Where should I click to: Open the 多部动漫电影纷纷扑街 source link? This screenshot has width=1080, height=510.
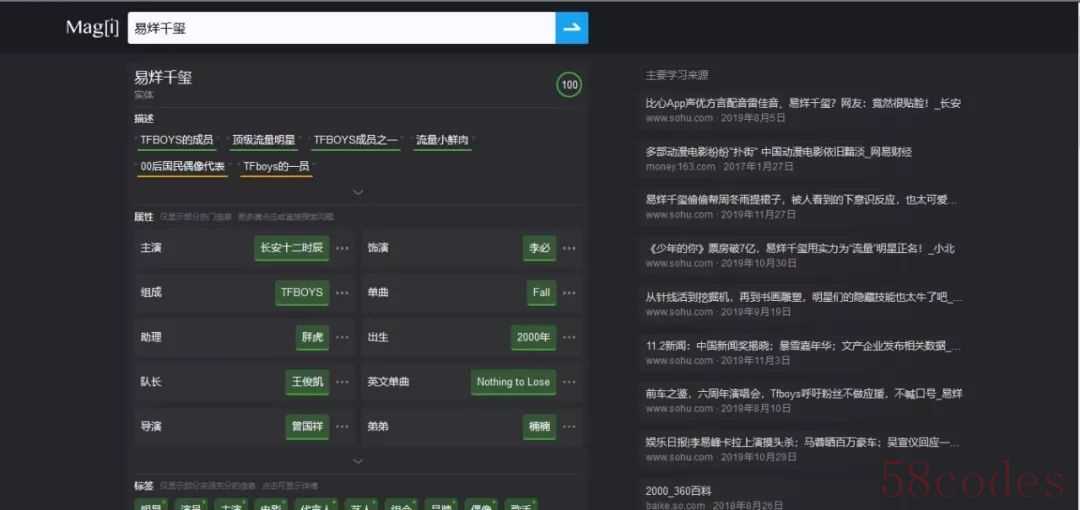pos(778,152)
